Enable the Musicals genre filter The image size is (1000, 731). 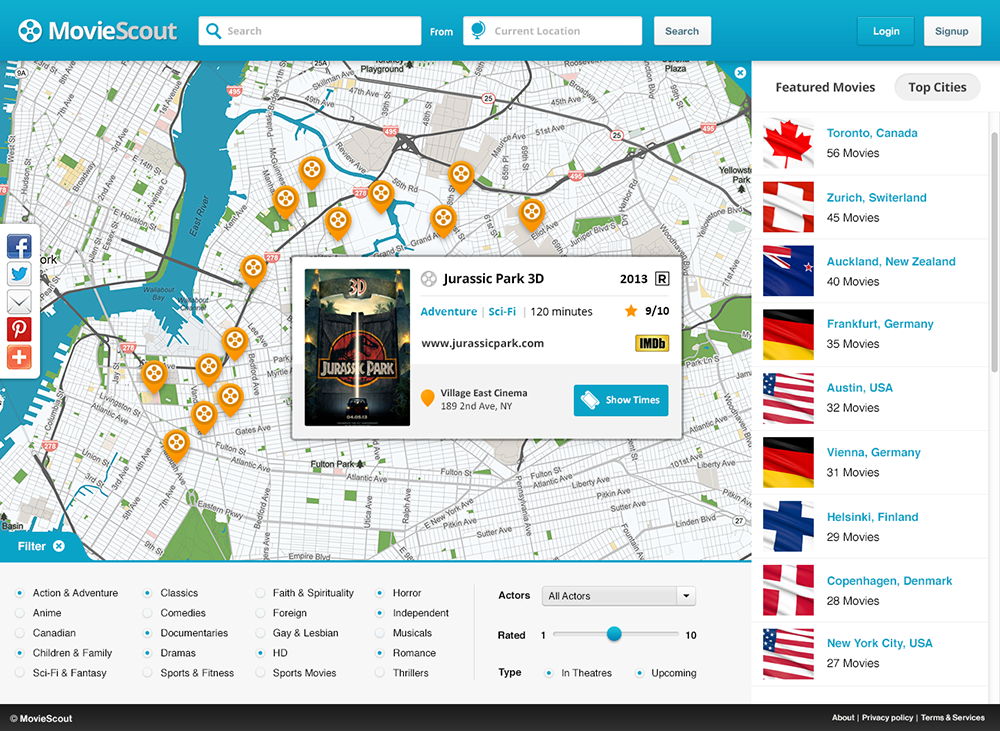(x=379, y=633)
